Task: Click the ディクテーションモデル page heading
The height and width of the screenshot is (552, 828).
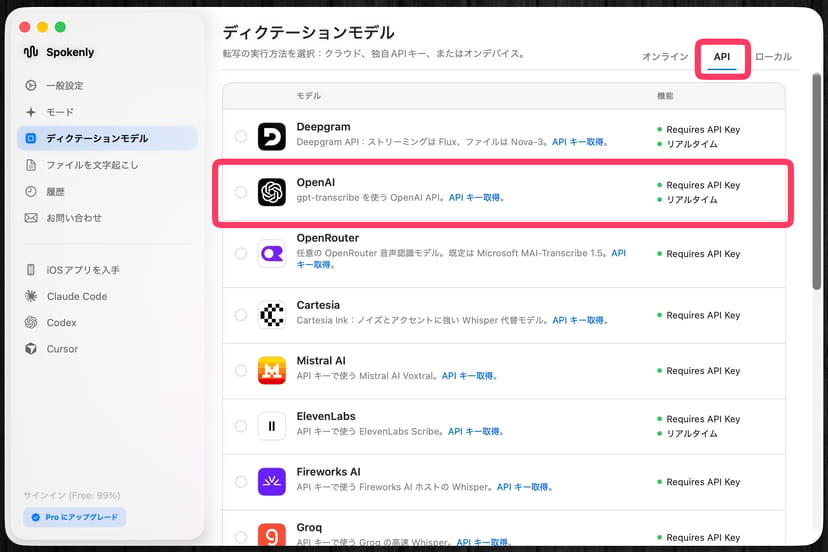Action: [308, 33]
